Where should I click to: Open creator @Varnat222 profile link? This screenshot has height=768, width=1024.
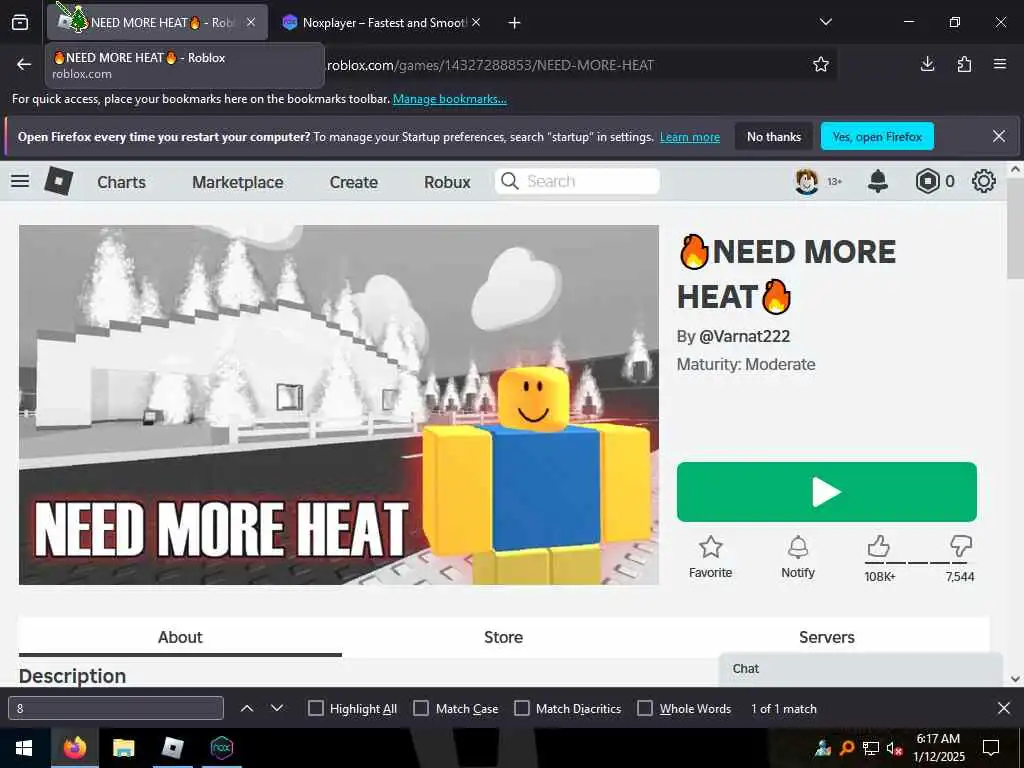point(744,336)
